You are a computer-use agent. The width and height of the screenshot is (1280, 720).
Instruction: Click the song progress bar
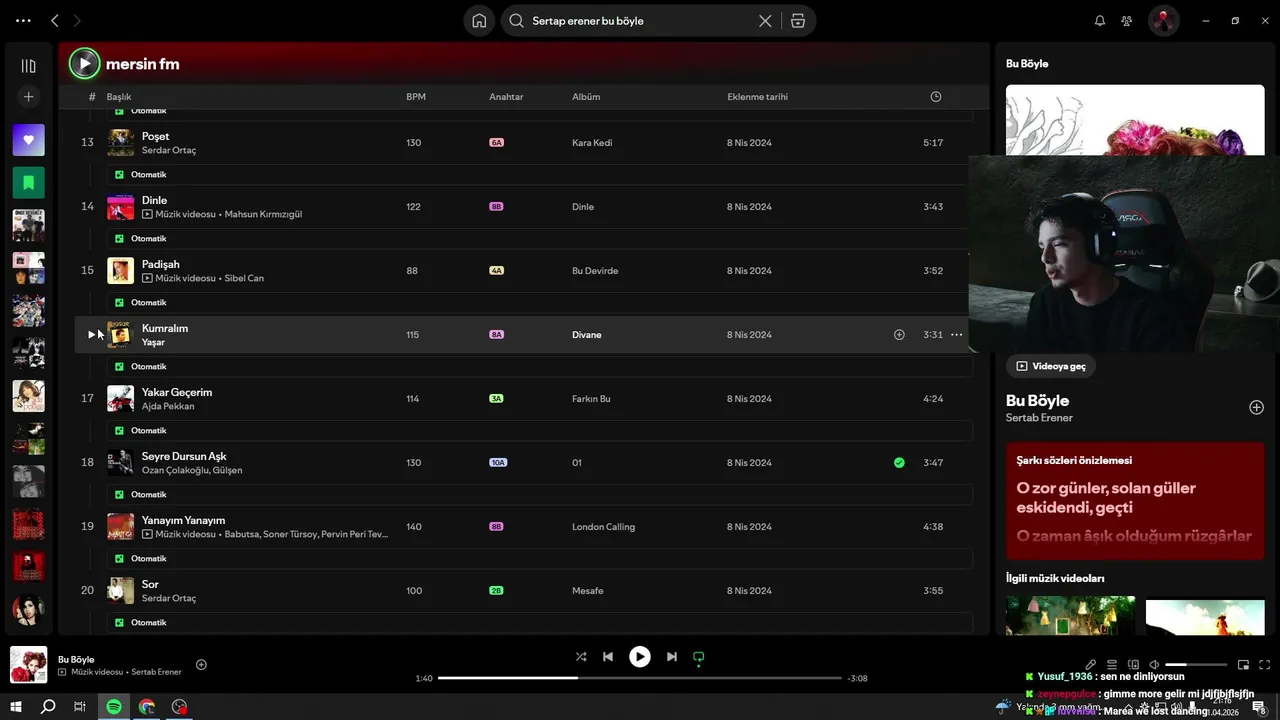click(640, 678)
